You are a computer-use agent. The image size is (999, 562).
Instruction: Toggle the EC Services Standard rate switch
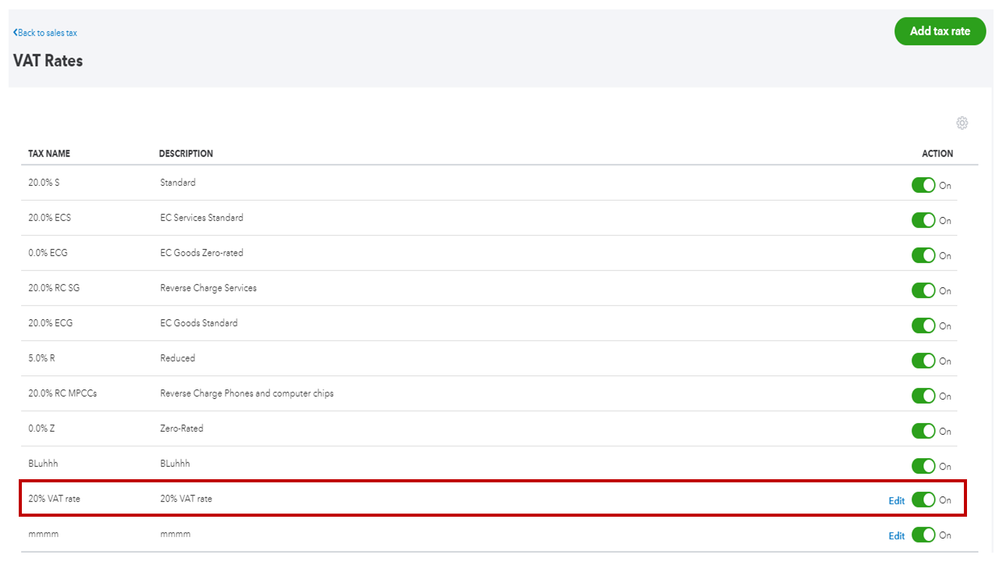tap(923, 220)
